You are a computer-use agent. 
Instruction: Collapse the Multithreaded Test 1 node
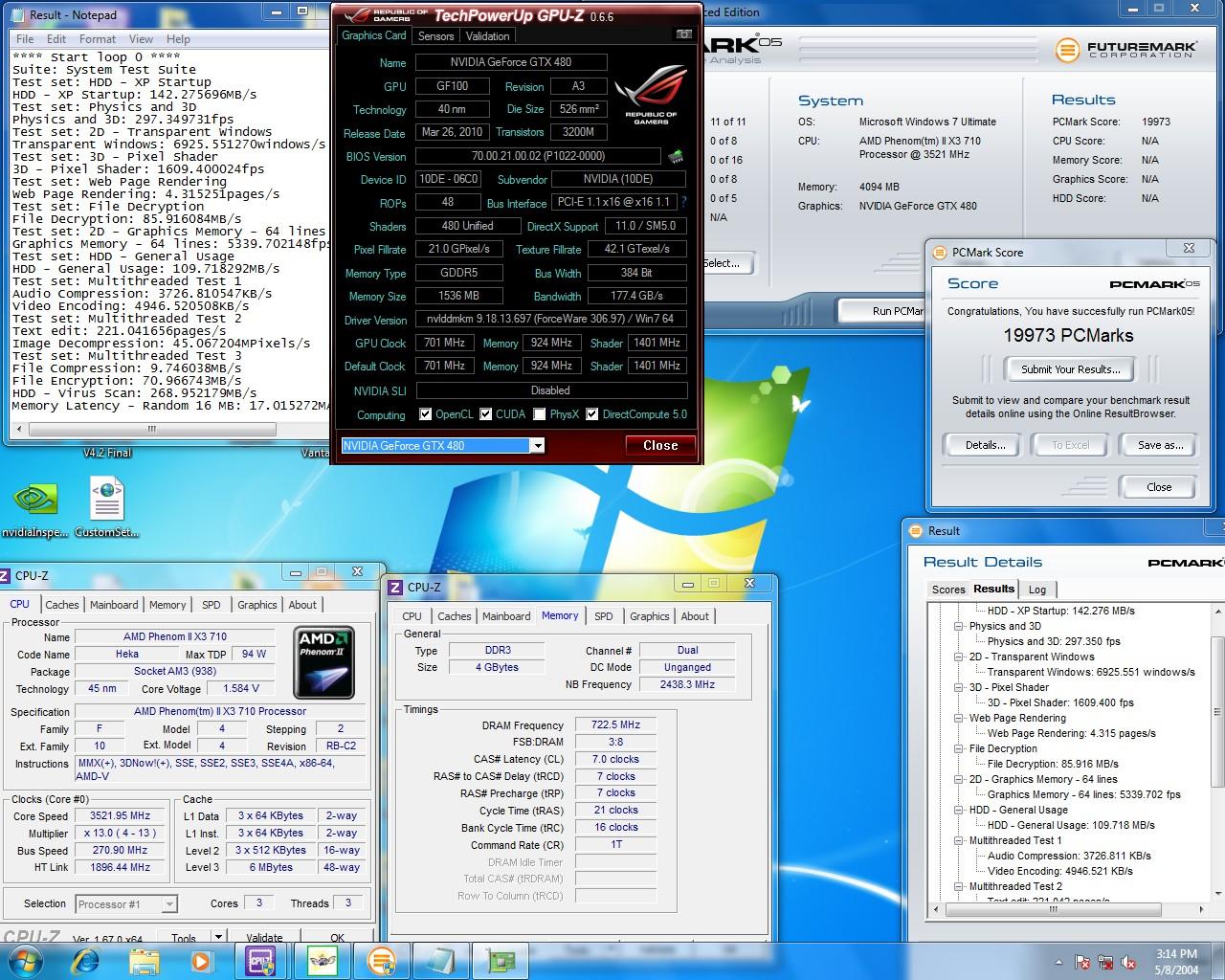click(x=959, y=840)
